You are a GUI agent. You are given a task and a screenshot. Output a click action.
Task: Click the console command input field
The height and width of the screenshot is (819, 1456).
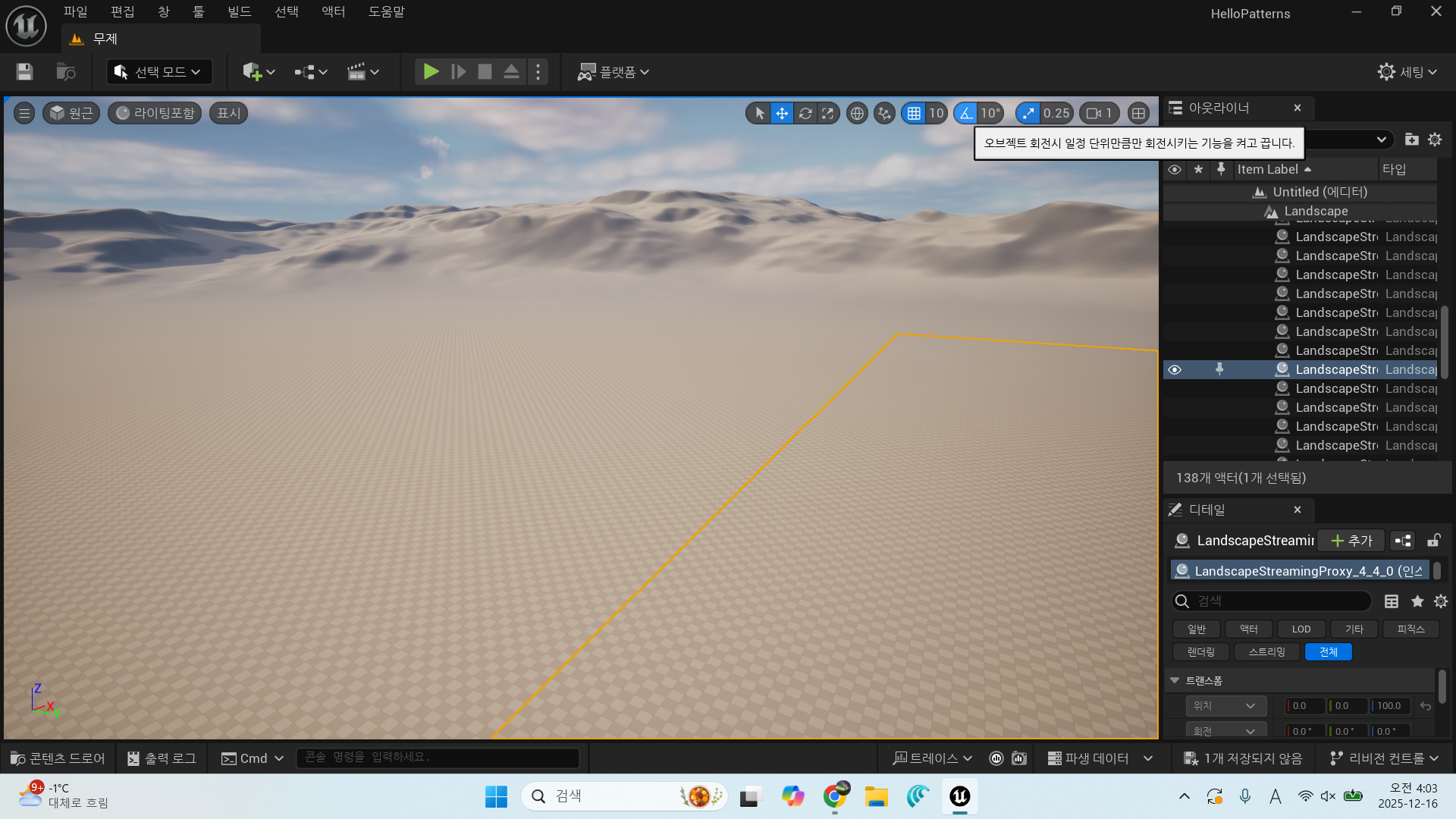438,758
